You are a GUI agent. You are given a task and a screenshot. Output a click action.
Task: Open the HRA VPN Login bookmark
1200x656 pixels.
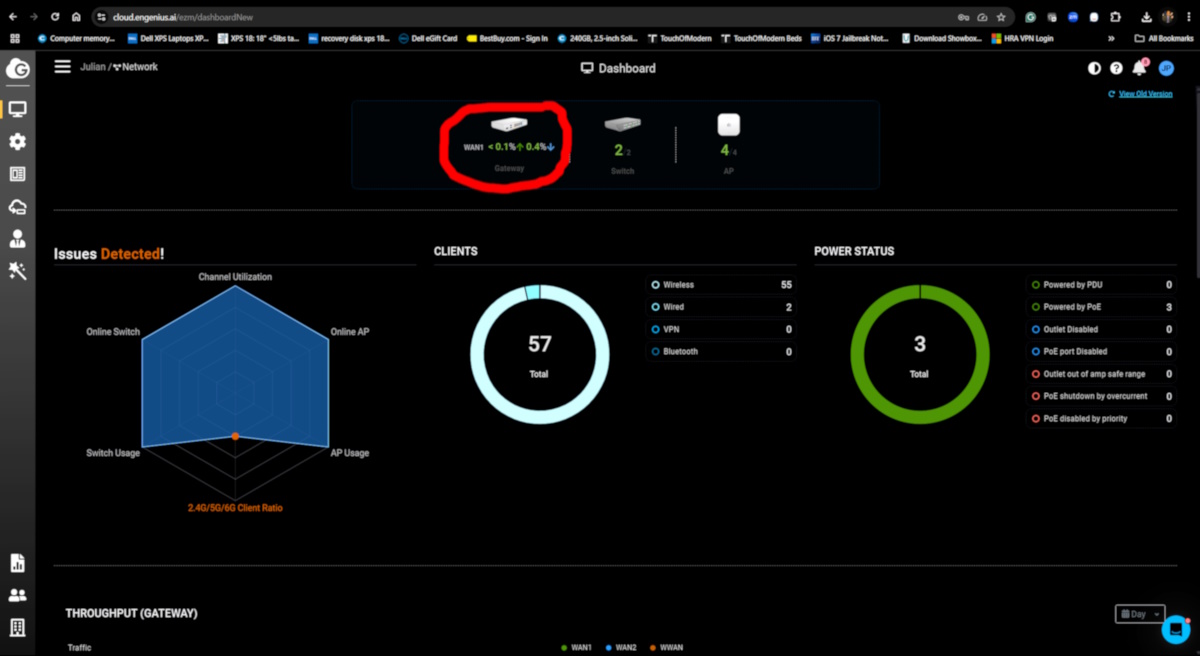pos(1022,38)
